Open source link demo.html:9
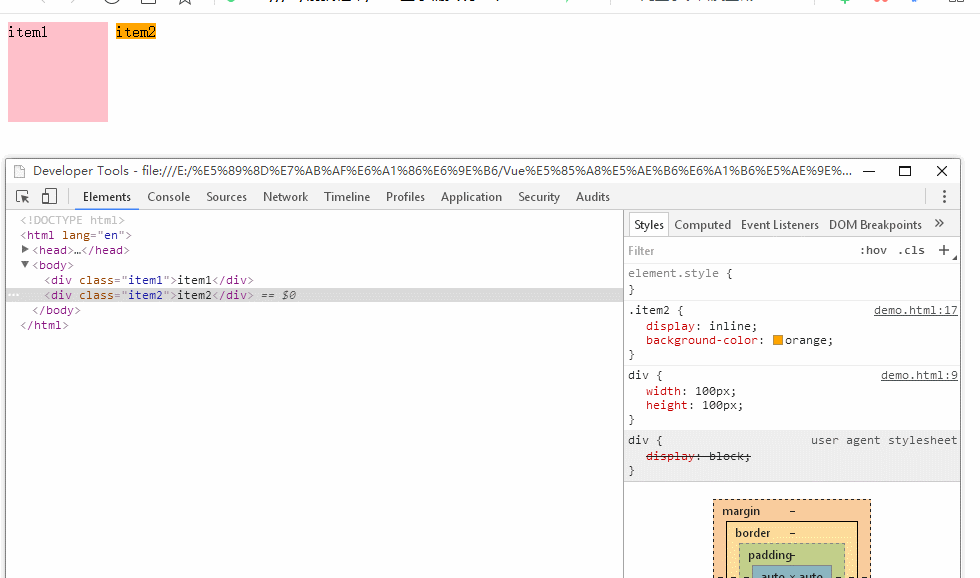 [919, 375]
